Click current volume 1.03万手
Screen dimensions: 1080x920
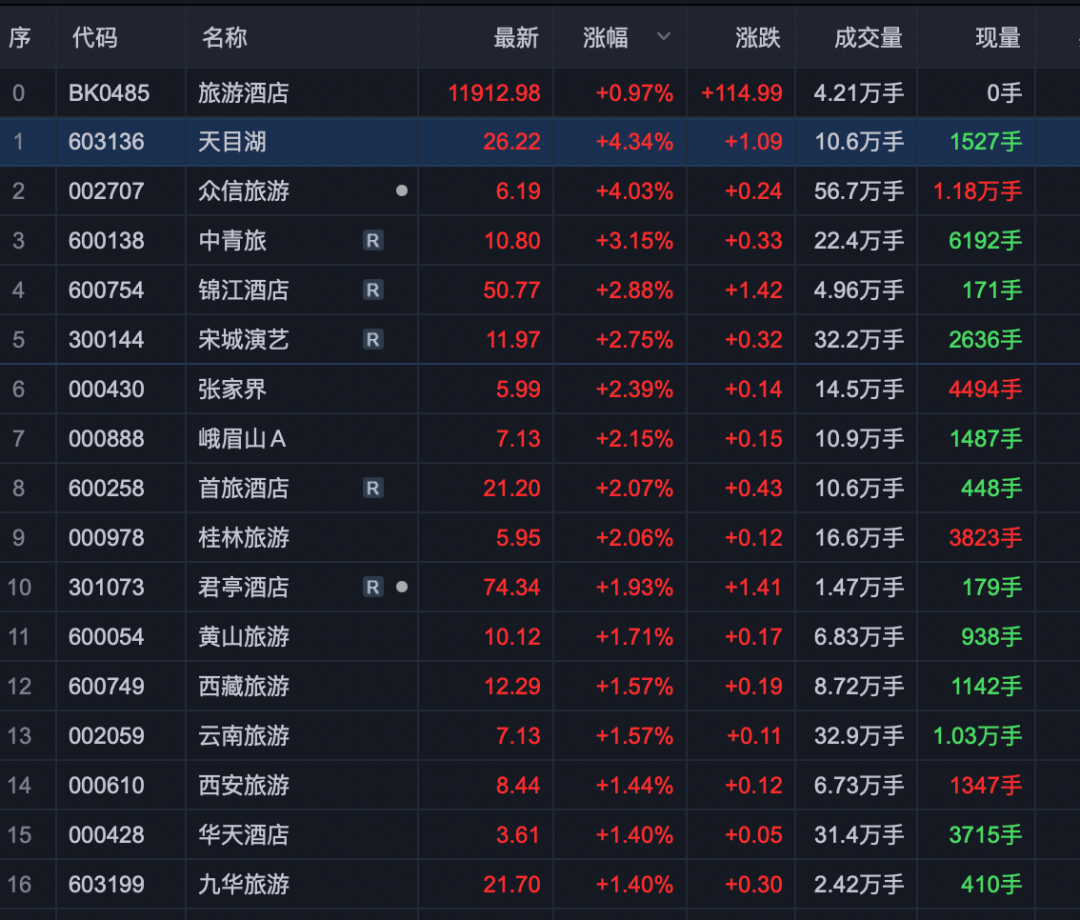click(x=977, y=736)
